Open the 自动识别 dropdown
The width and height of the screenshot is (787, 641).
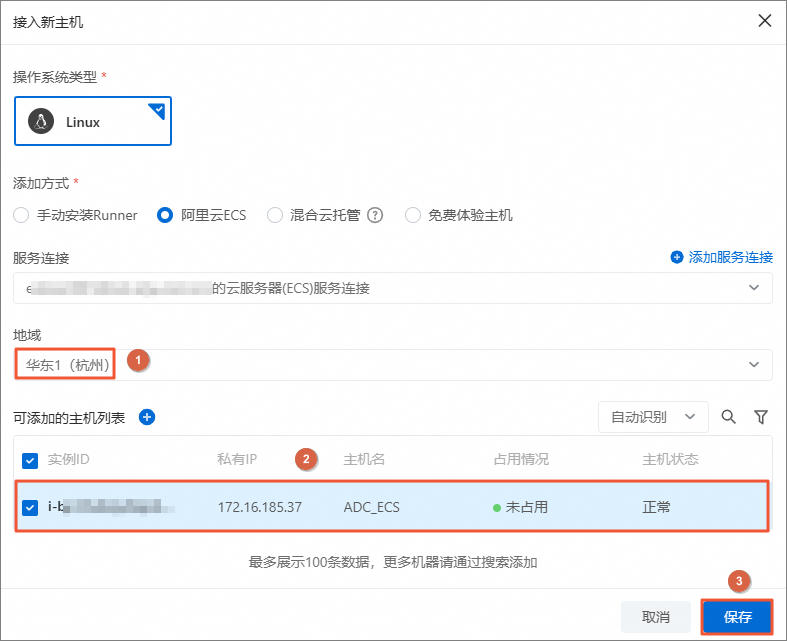[653, 417]
